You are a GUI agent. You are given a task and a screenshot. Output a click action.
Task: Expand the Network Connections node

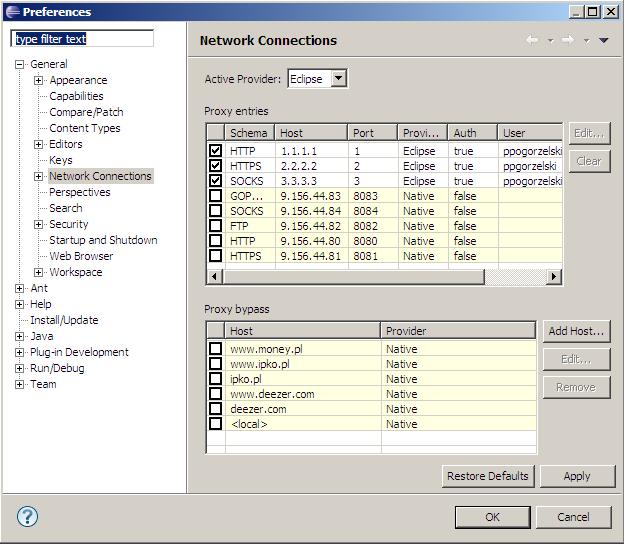click(x=38, y=176)
